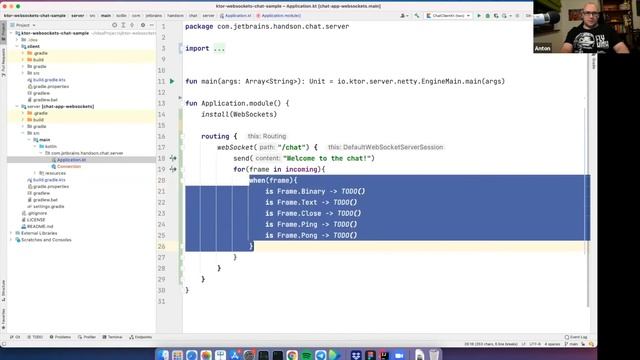Toggle fold of import block on line 3
Viewport: 640px width, 360px height.
(181, 49)
